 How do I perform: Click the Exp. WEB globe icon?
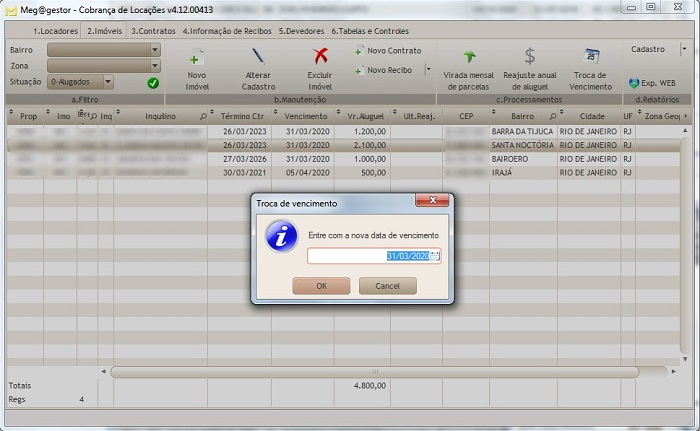click(633, 83)
